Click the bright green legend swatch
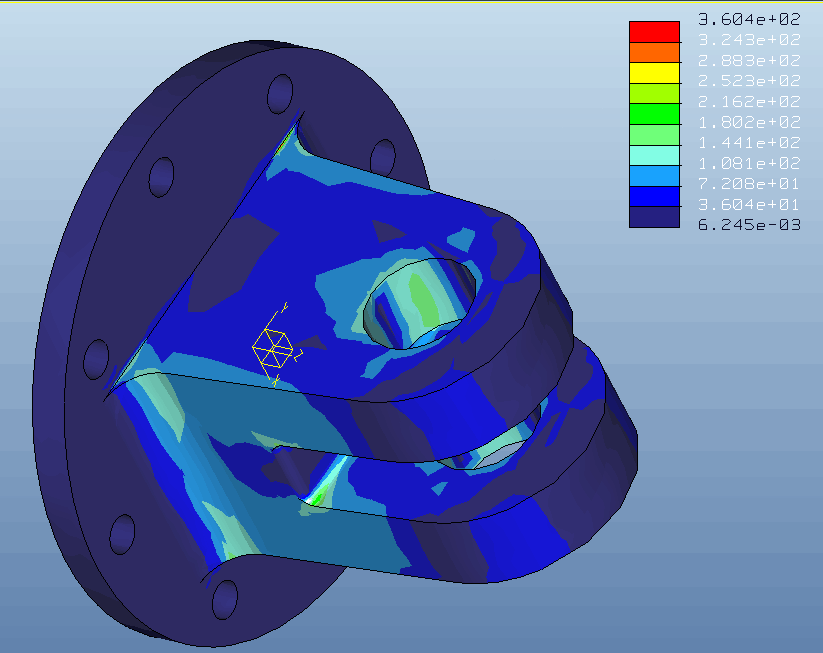This screenshot has width=823, height=653. [655, 114]
